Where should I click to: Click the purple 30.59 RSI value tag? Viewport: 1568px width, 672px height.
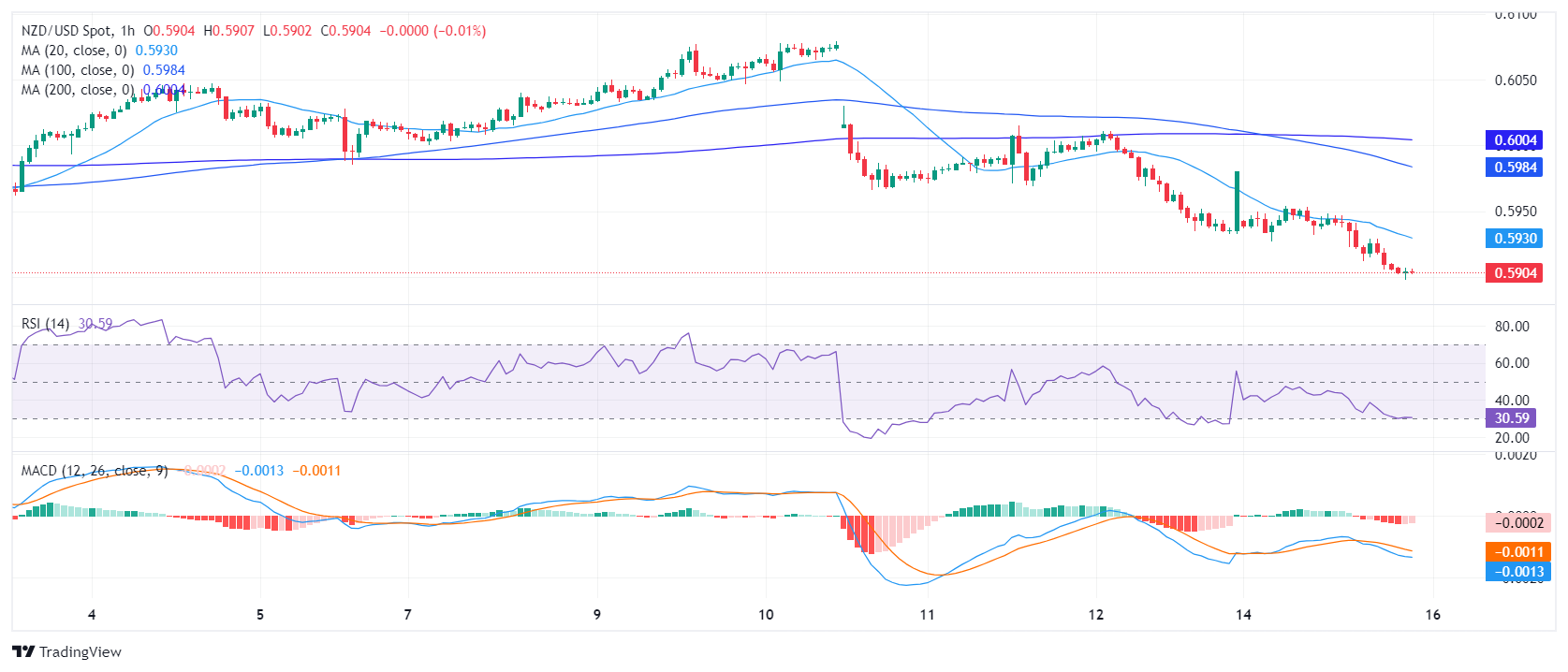coord(1511,418)
